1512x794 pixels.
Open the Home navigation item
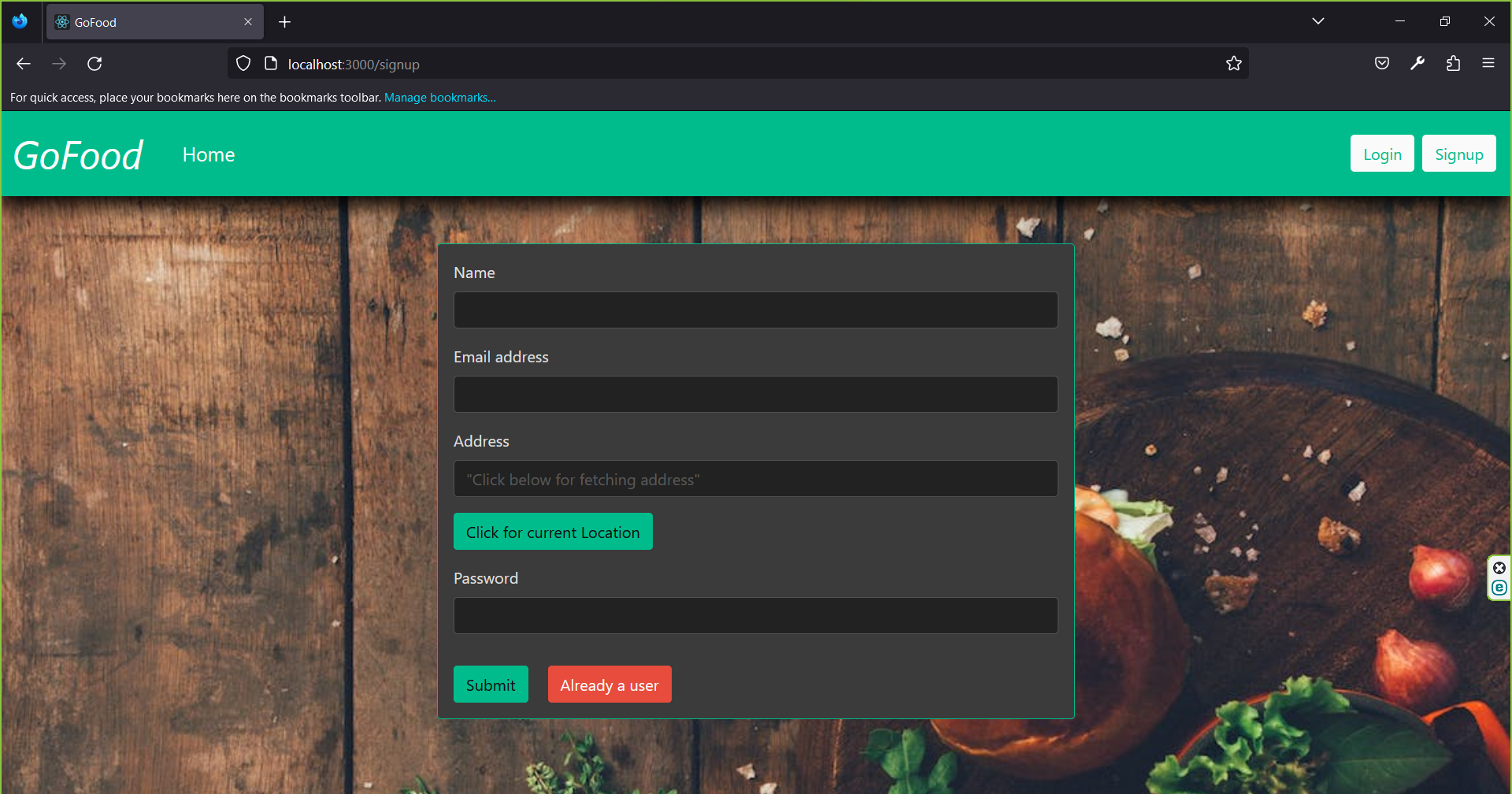pyautogui.click(x=208, y=154)
